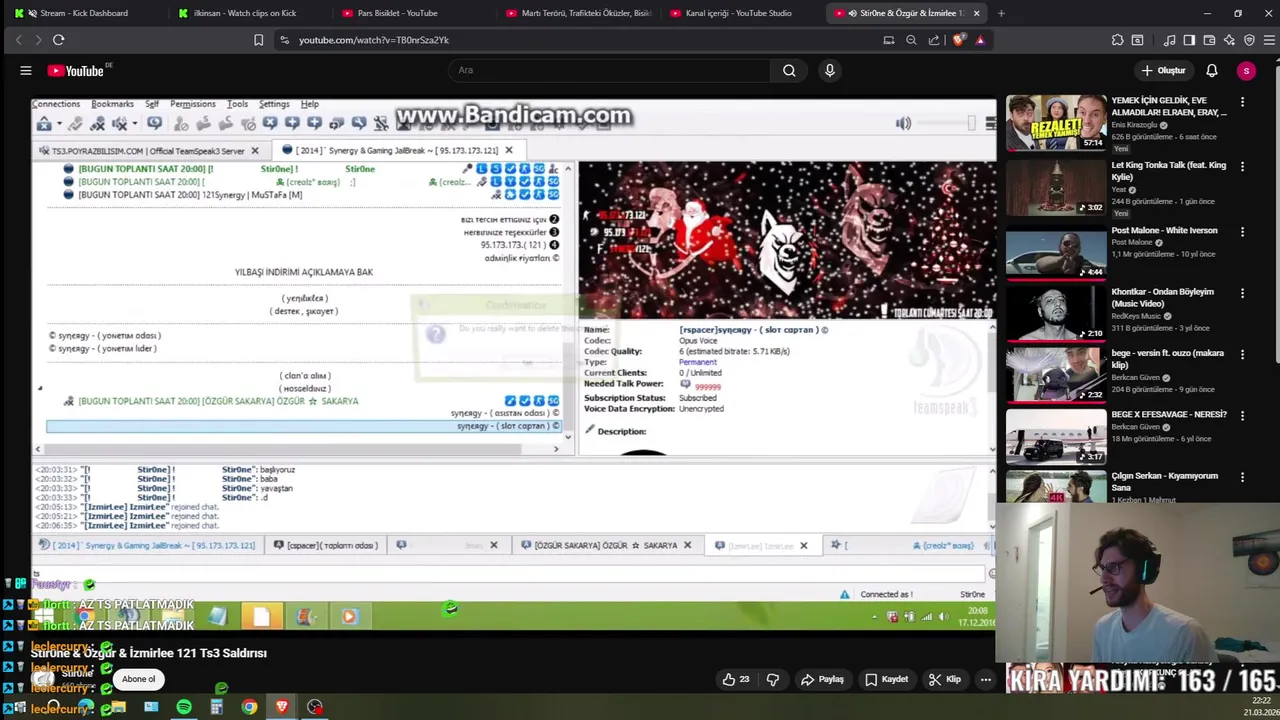Viewport: 1280px width, 720px height.
Task: Bookmark this page with the bookmark icon
Action: (258, 40)
